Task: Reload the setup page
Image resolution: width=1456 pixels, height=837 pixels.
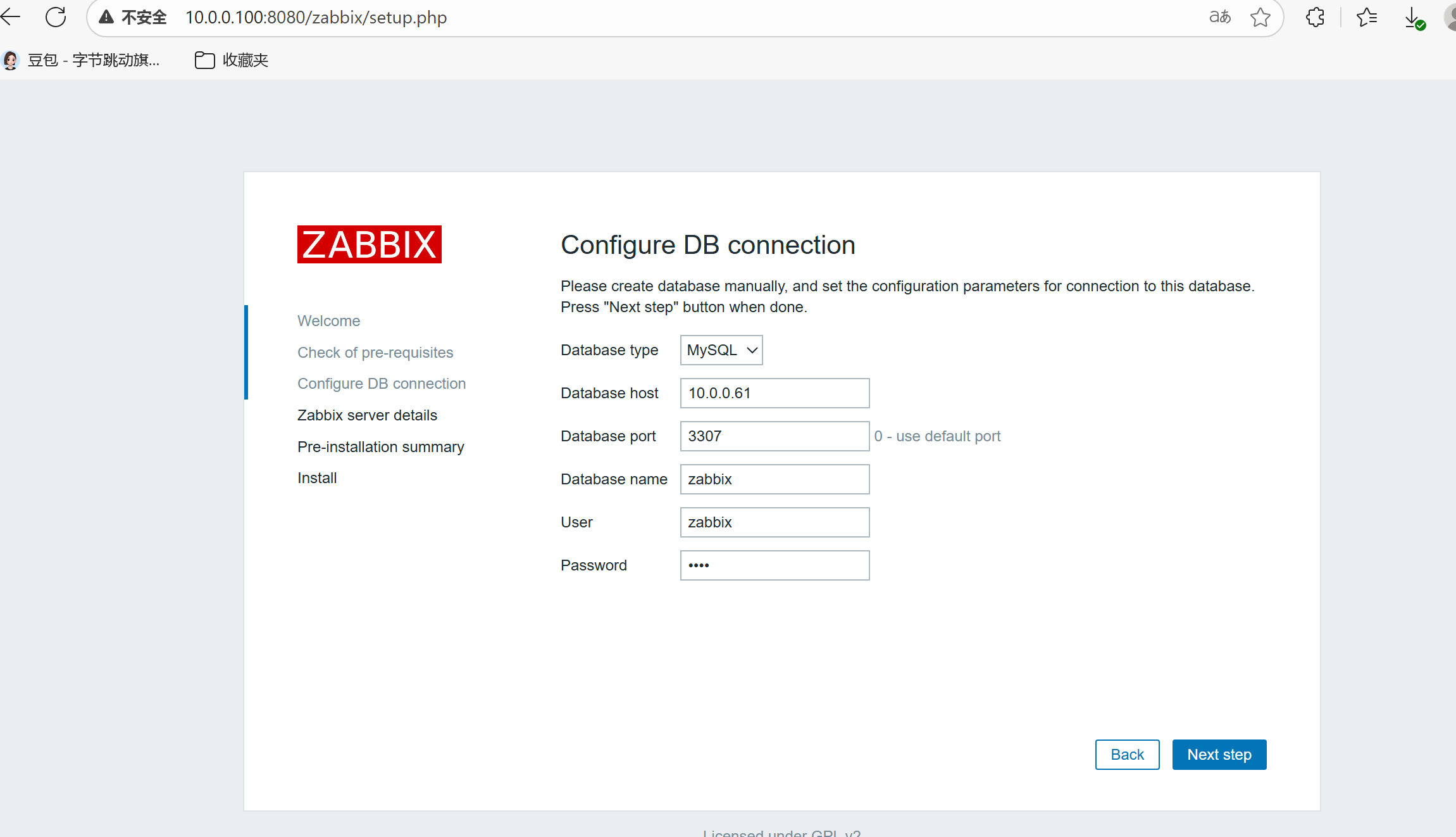Action: (x=56, y=17)
